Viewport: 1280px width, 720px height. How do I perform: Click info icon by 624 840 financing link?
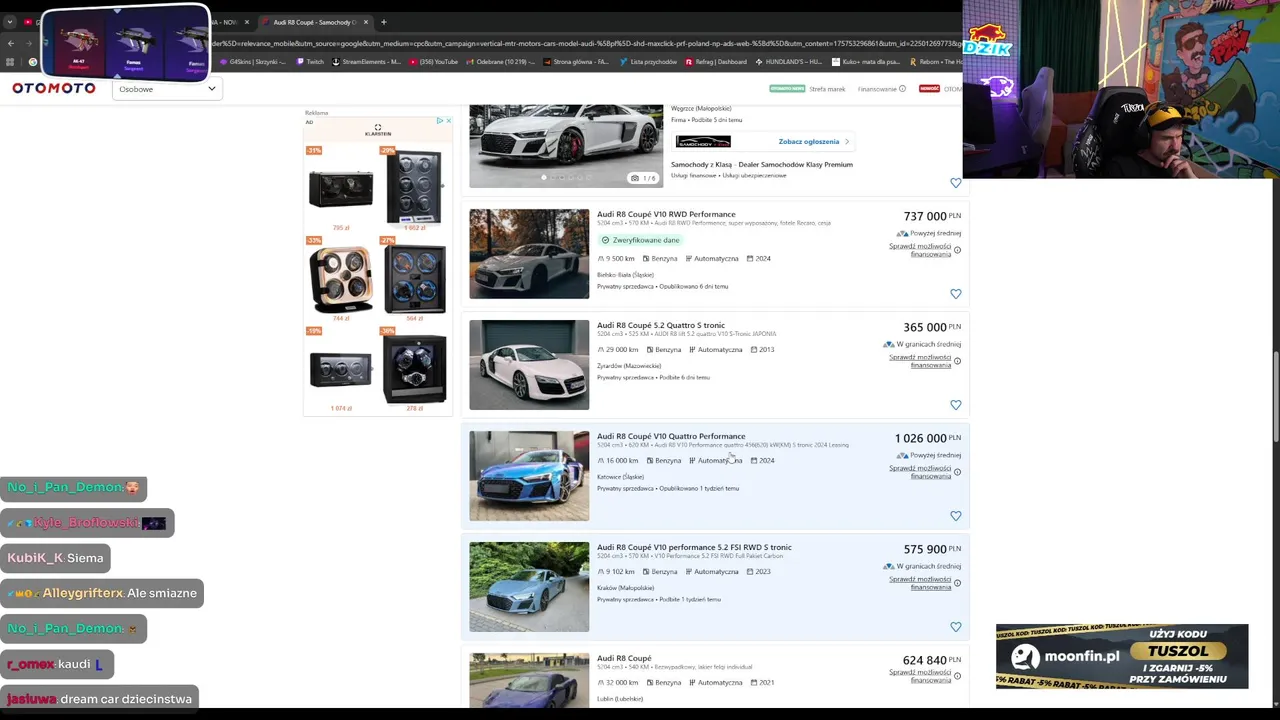[957, 676]
